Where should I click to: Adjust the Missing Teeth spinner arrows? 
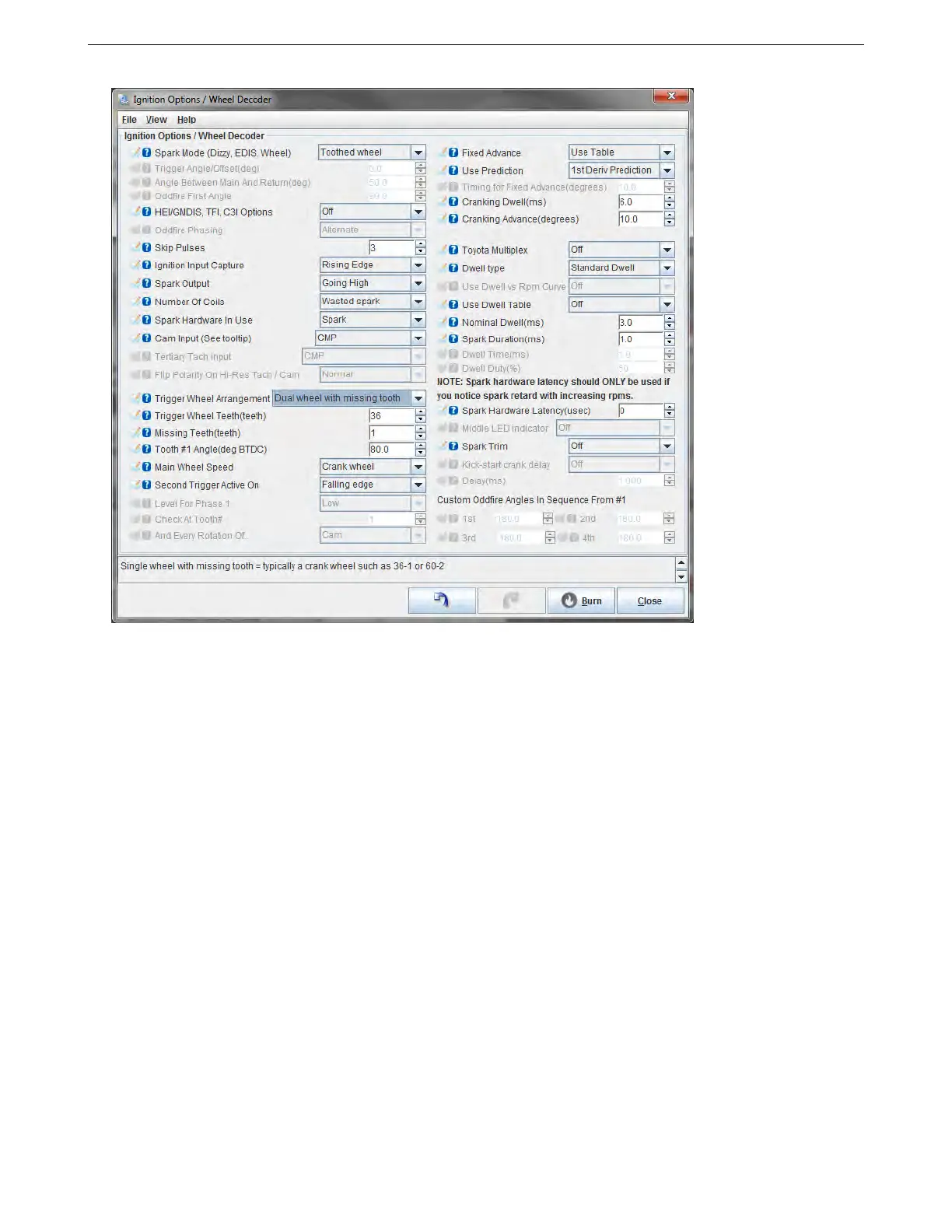(421, 433)
